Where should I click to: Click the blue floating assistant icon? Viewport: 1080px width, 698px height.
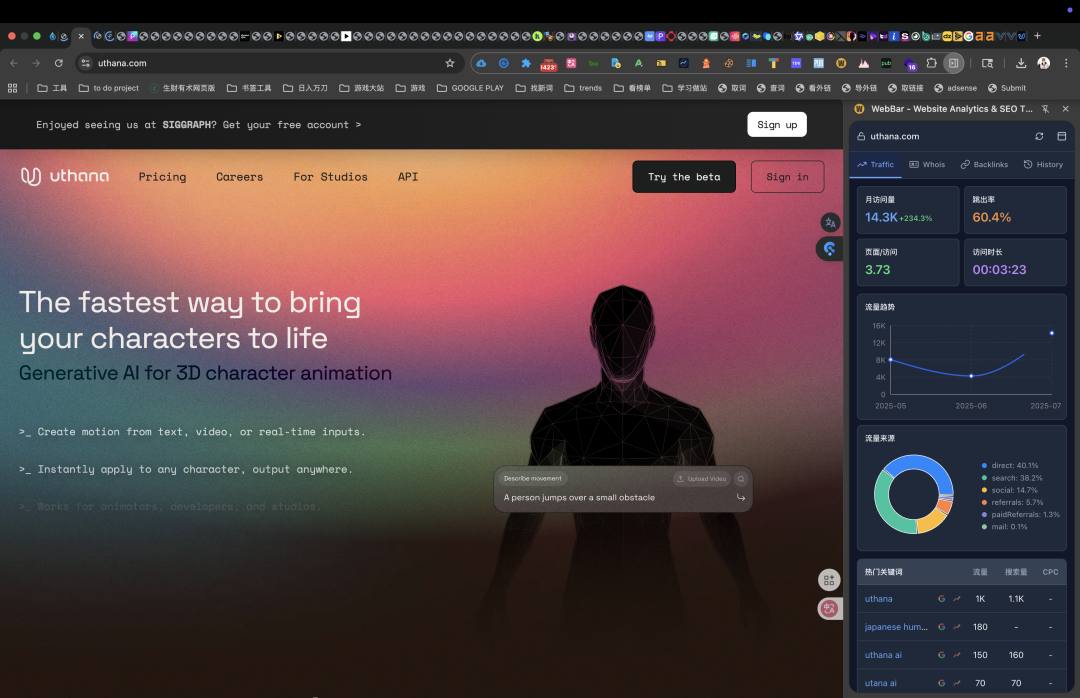[829, 249]
